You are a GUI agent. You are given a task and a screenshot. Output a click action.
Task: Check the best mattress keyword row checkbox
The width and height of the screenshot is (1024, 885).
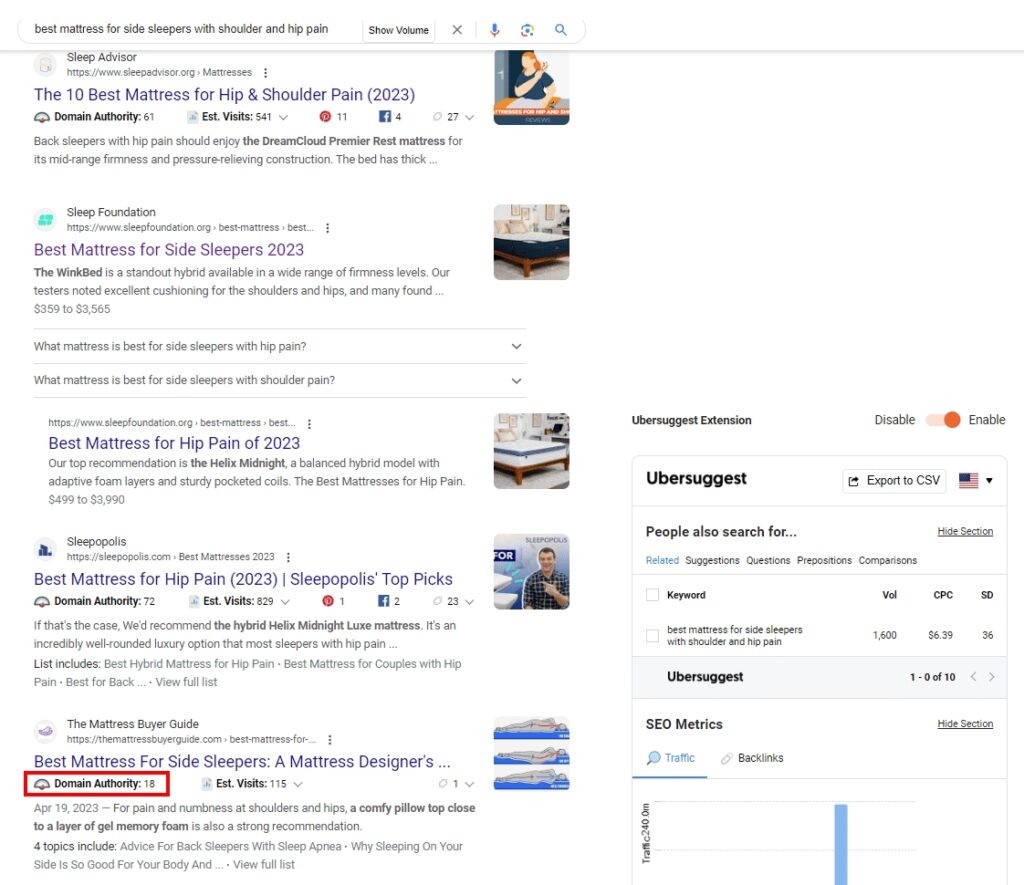(653, 635)
